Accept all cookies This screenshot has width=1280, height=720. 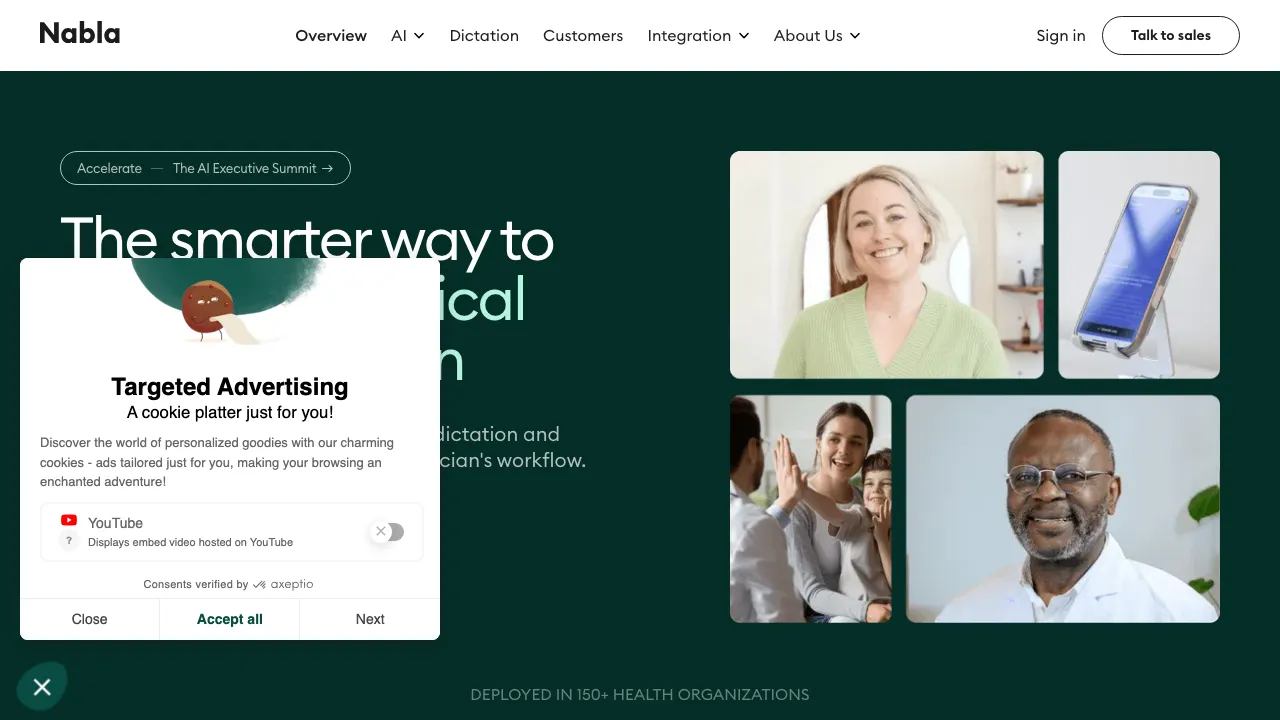tap(230, 619)
